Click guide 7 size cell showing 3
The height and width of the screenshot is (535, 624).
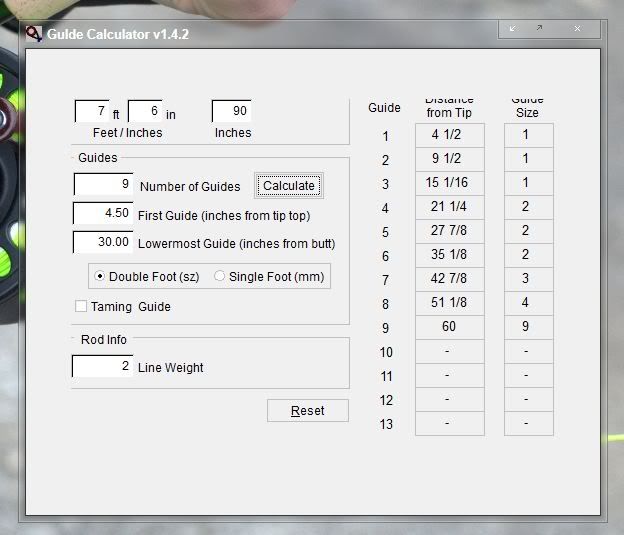[528, 279]
